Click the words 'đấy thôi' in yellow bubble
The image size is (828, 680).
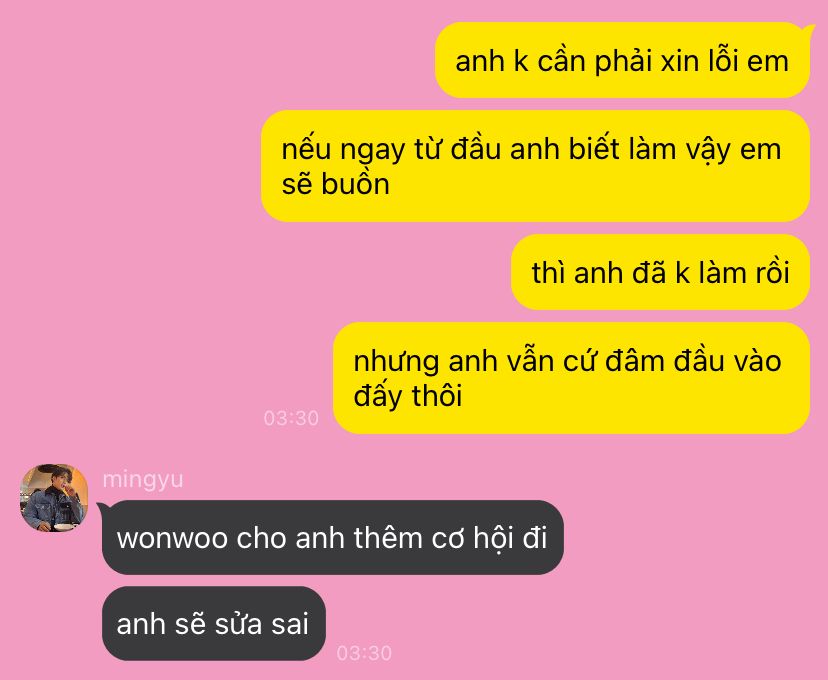pyautogui.click(x=408, y=395)
